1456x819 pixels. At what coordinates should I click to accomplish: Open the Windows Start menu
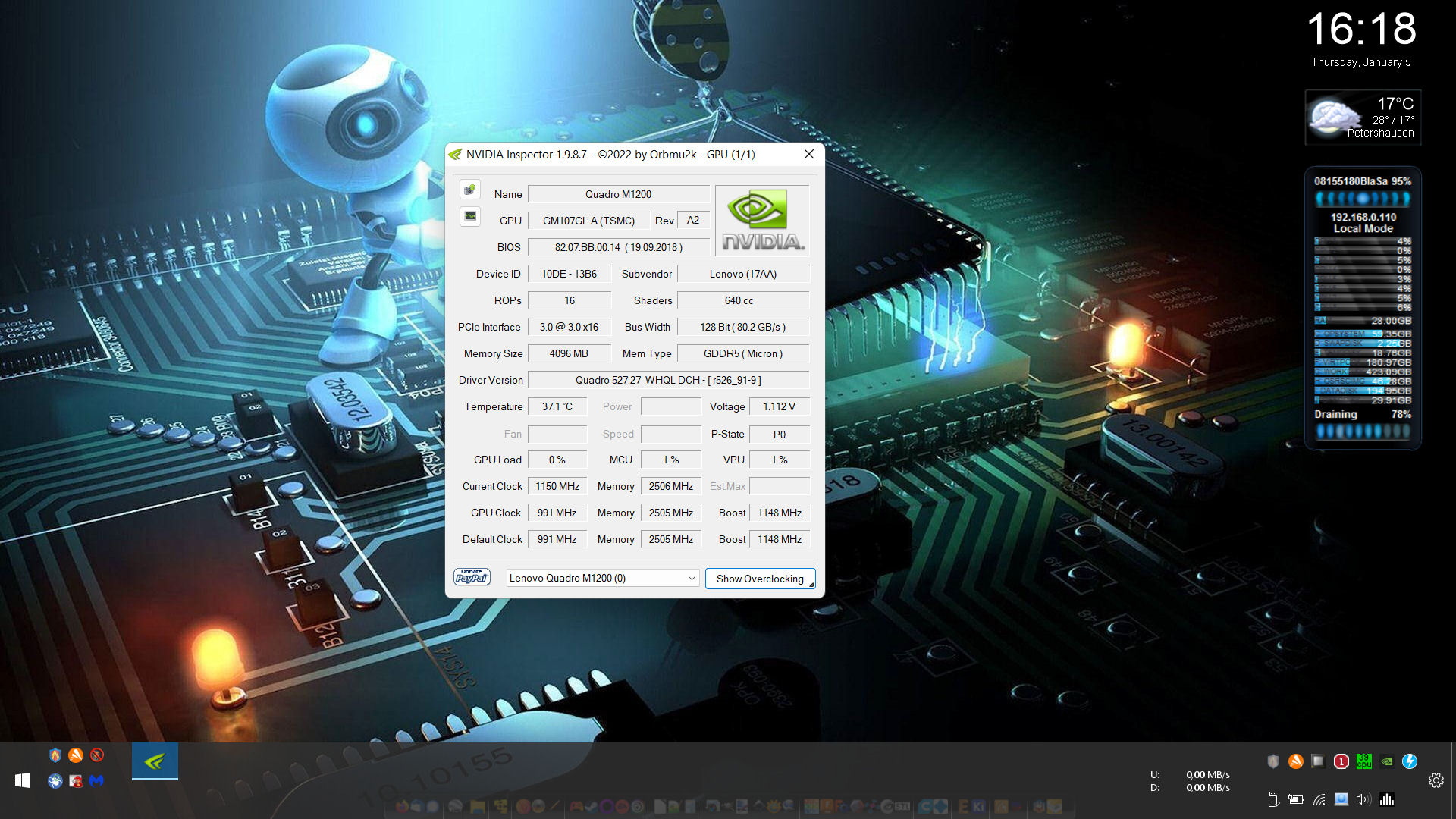coord(23,780)
